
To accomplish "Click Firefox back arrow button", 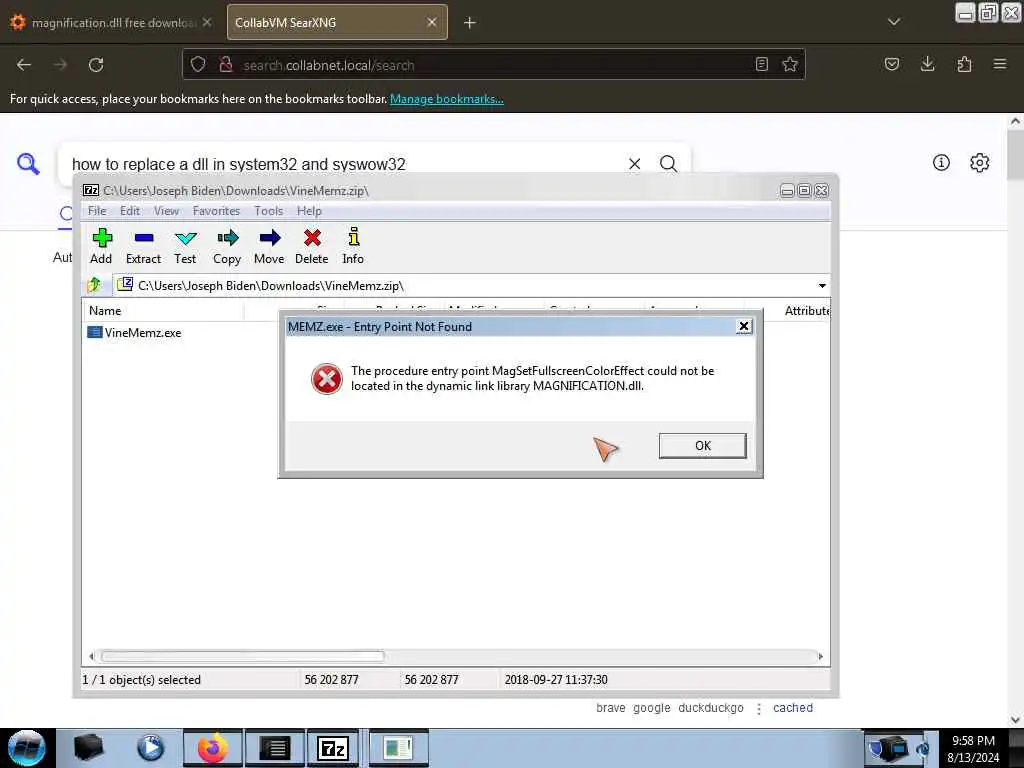I will point(24,65).
